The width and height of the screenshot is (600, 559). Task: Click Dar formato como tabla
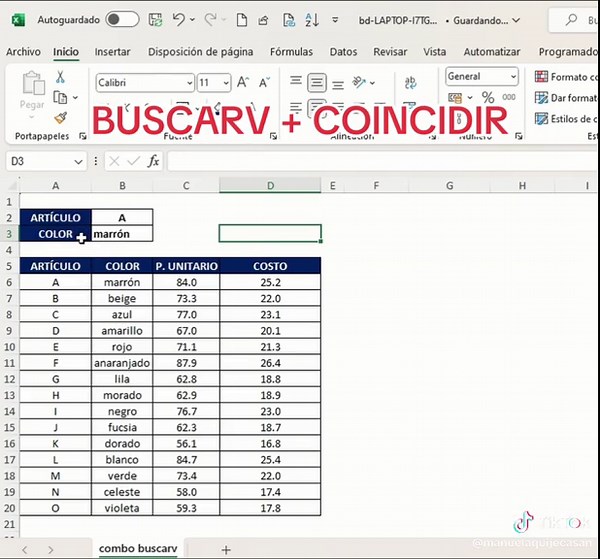pyautogui.click(x=566, y=98)
